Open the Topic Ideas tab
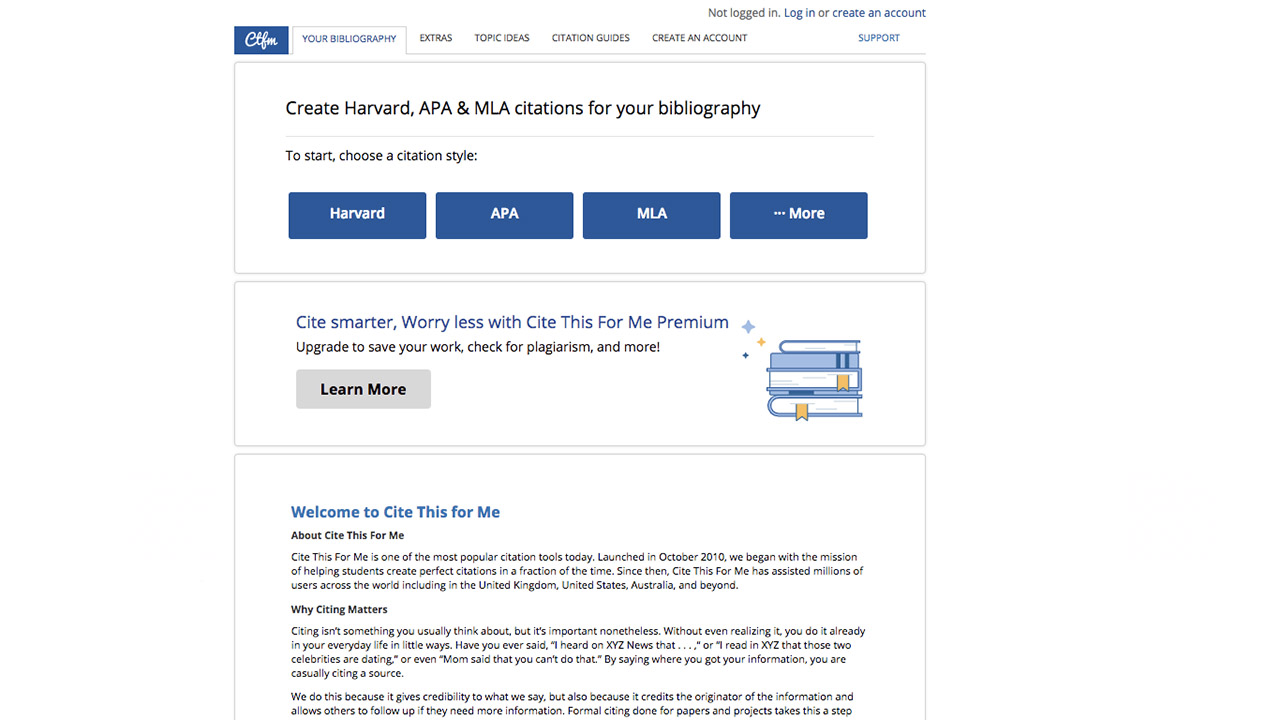The image size is (1280, 720). (x=502, y=38)
